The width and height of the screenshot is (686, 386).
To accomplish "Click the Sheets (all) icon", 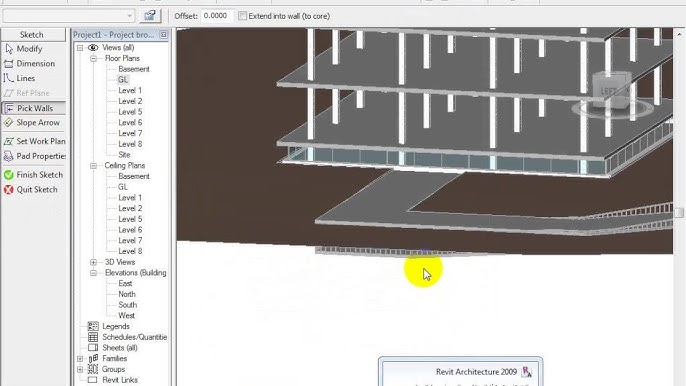I will click(x=93, y=347).
